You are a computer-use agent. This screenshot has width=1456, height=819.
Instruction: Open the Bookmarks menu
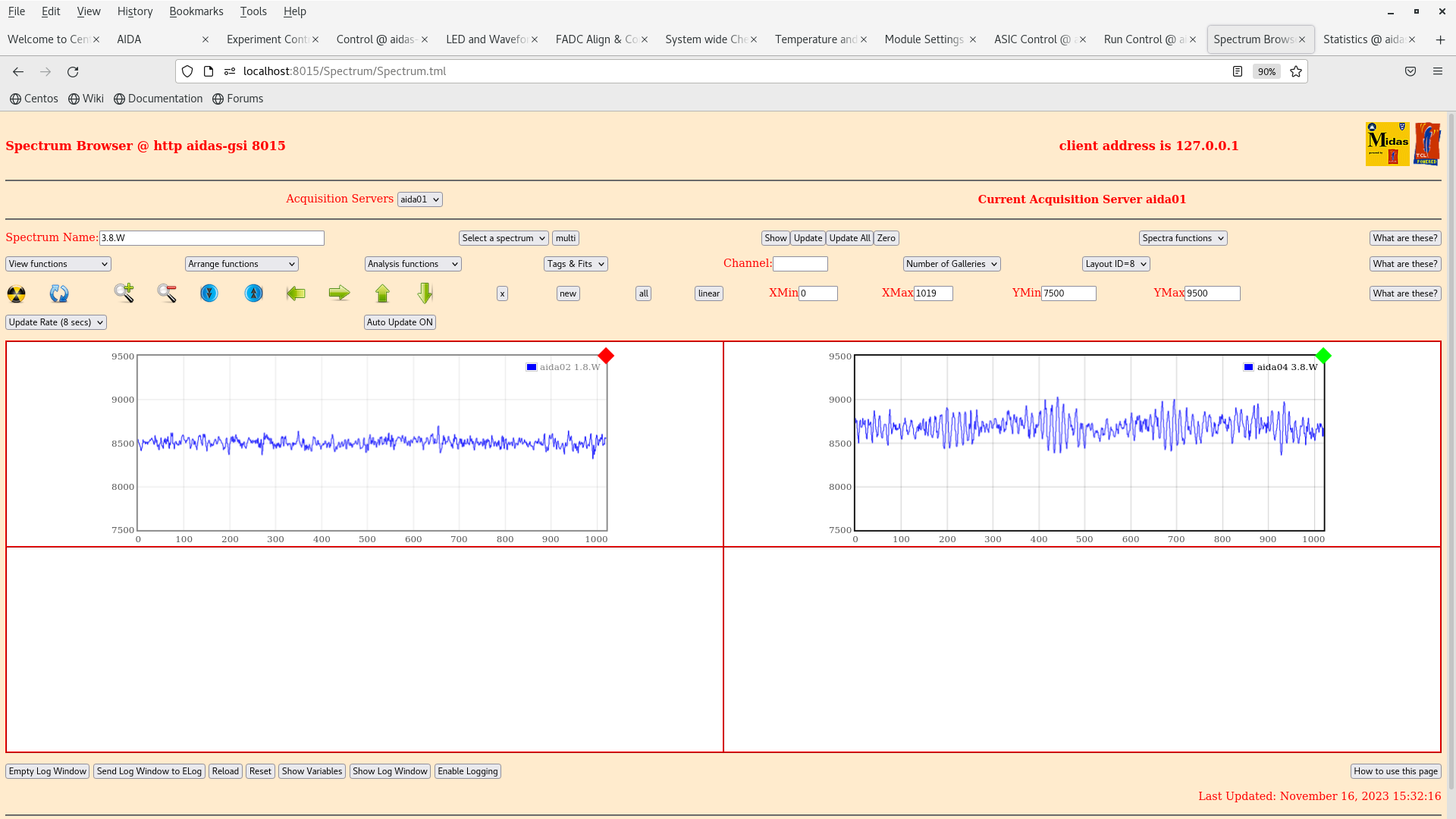point(196,11)
